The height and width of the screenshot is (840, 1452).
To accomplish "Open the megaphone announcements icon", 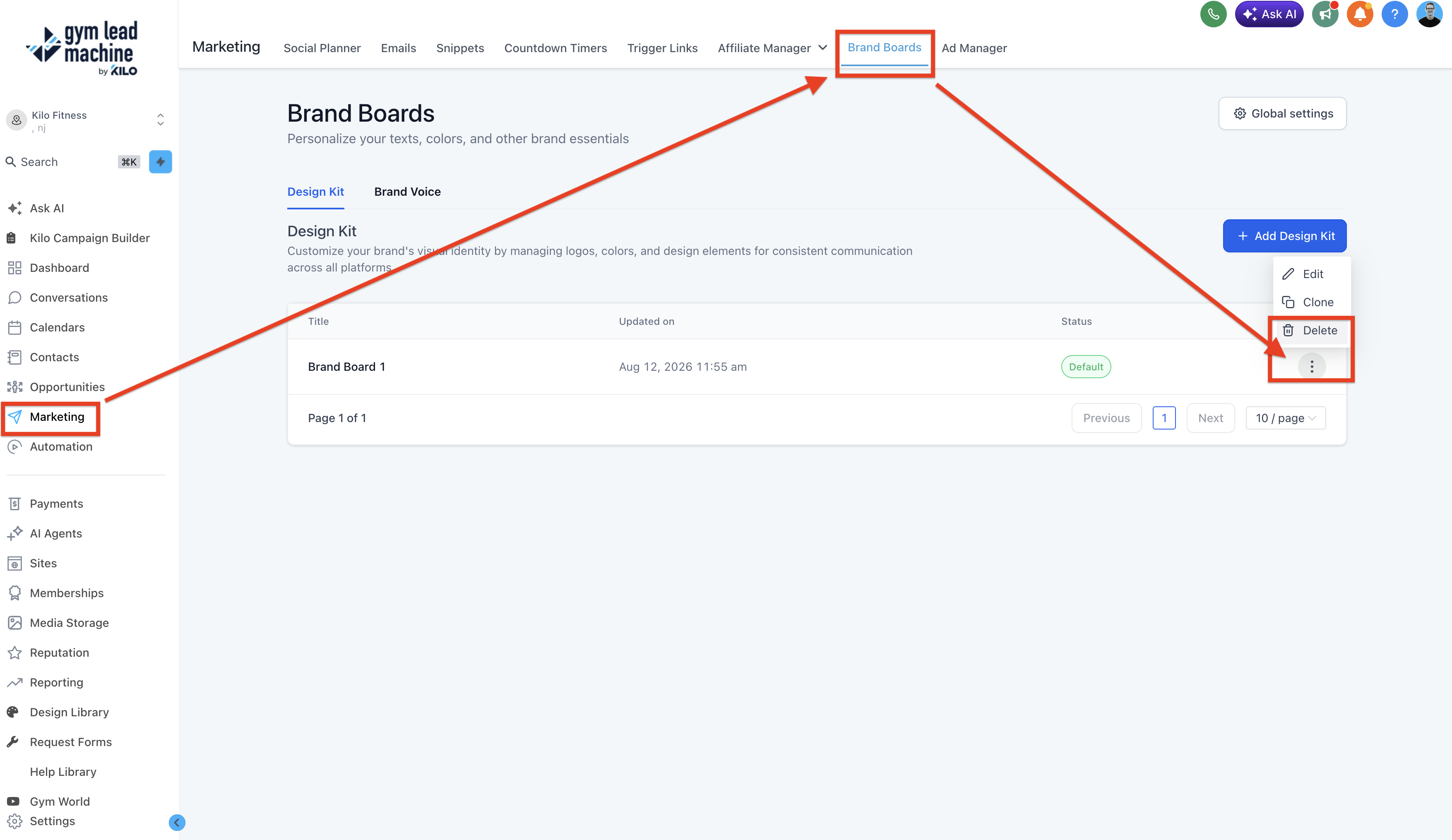I will click(x=1325, y=14).
